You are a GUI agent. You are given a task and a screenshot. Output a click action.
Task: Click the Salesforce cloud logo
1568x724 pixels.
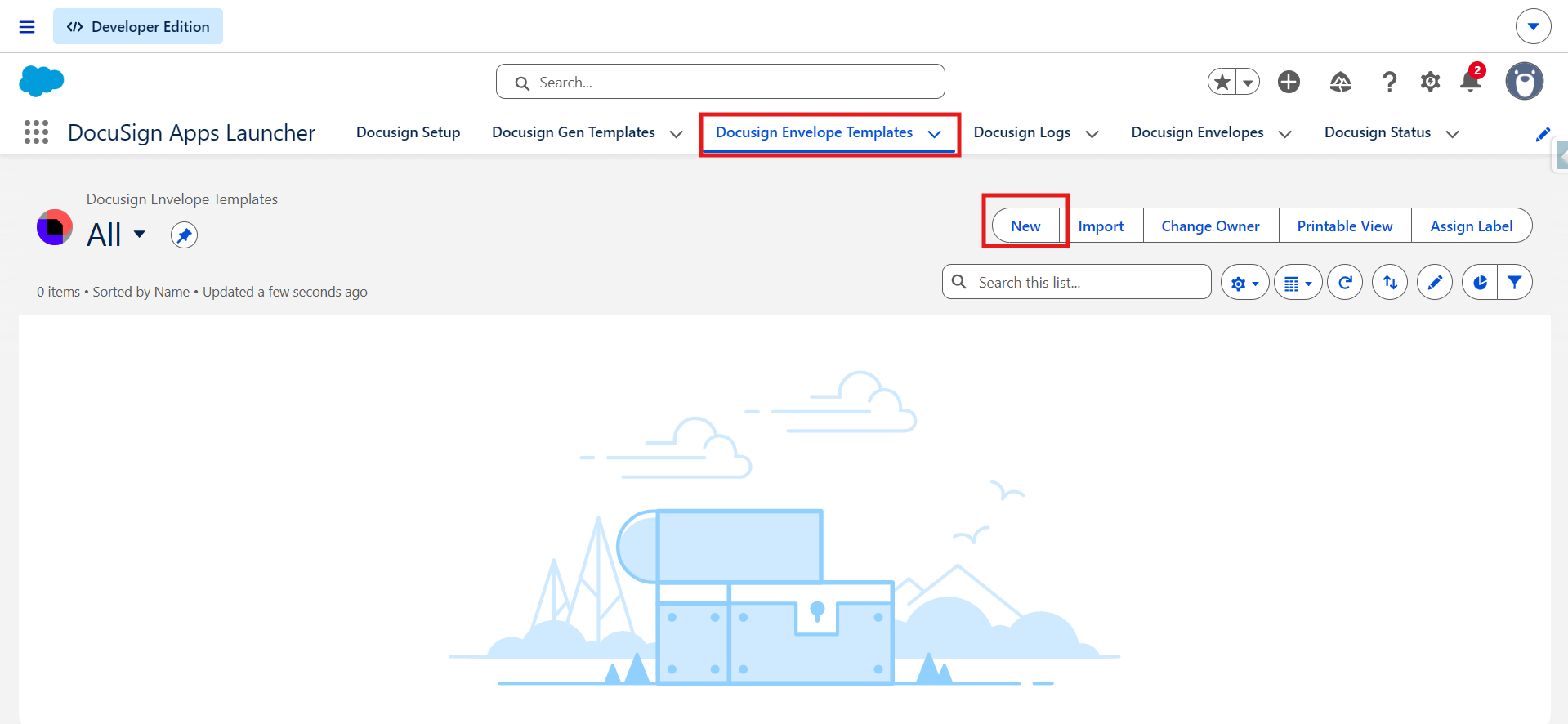click(x=41, y=82)
